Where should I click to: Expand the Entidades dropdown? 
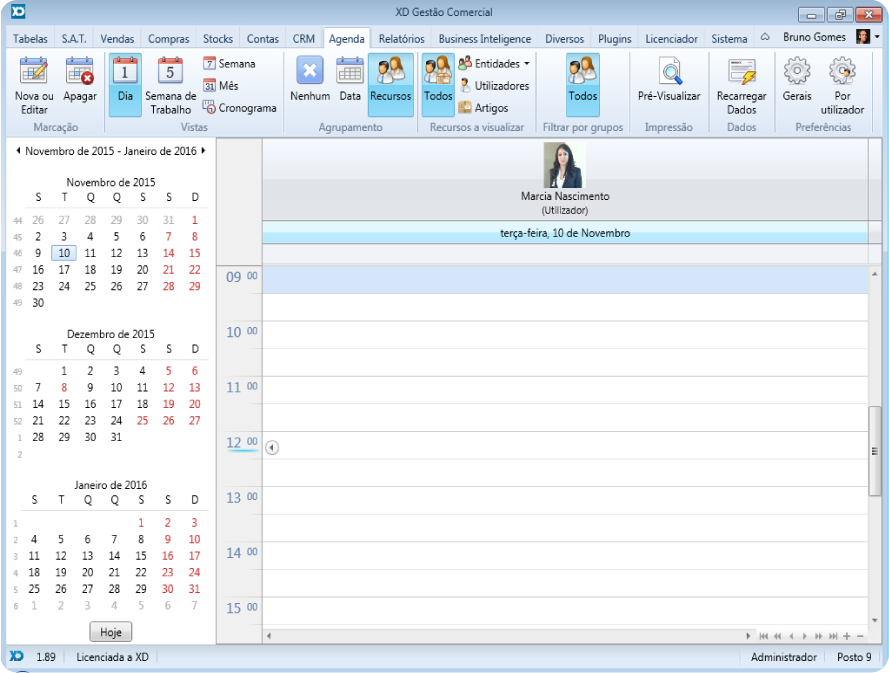(x=527, y=63)
